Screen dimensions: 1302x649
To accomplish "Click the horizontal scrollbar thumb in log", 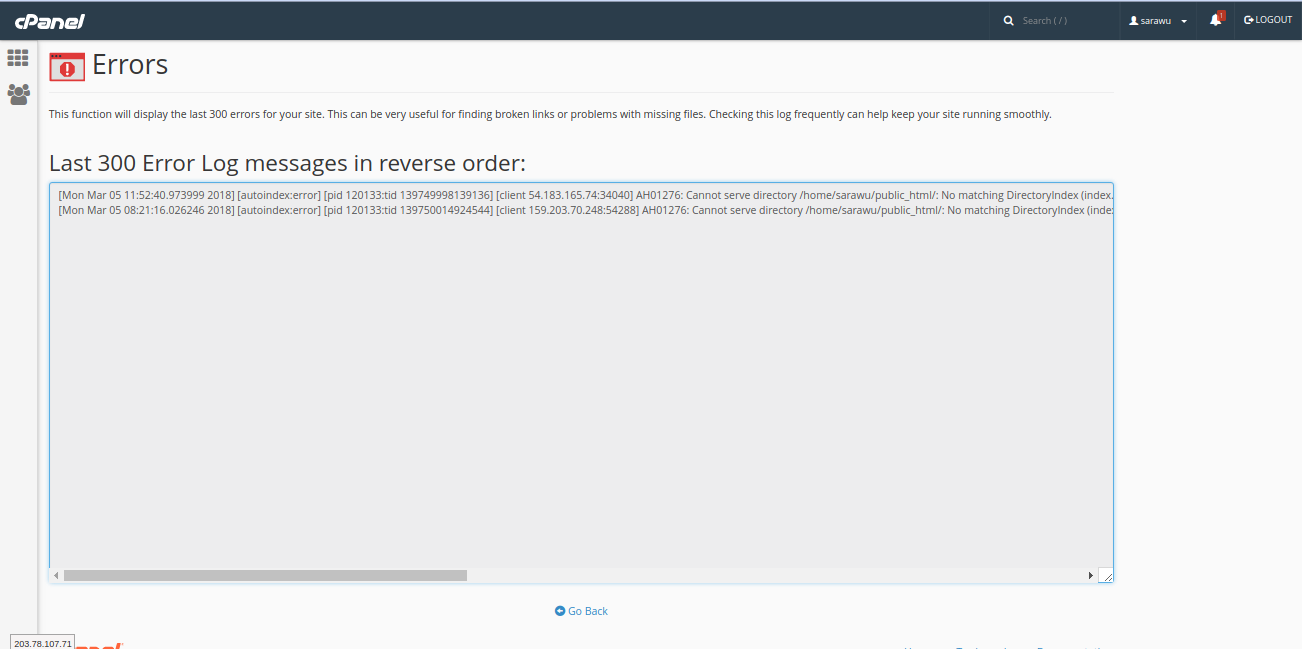I will (265, 576).
